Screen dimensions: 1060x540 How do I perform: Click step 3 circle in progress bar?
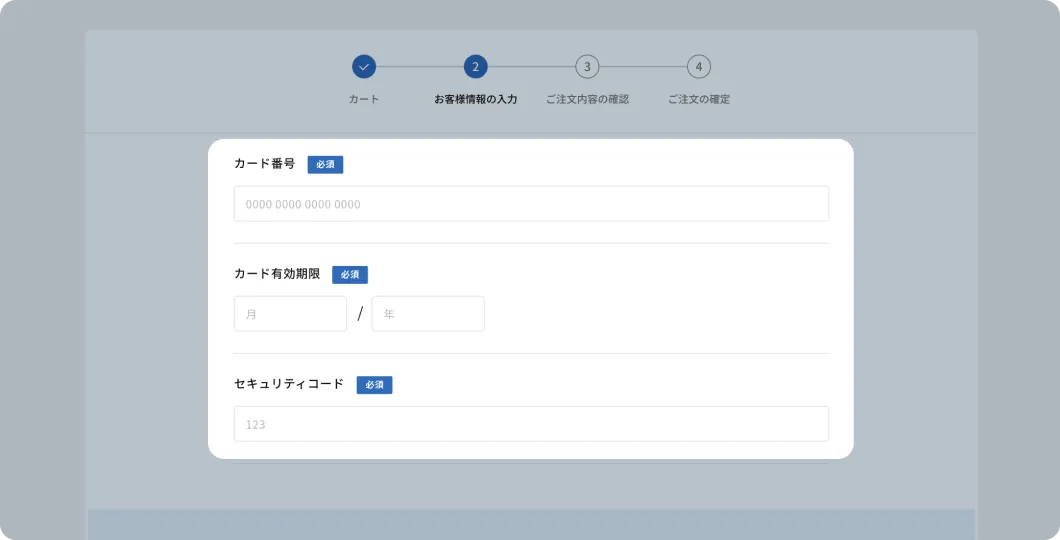coord(587,67)
